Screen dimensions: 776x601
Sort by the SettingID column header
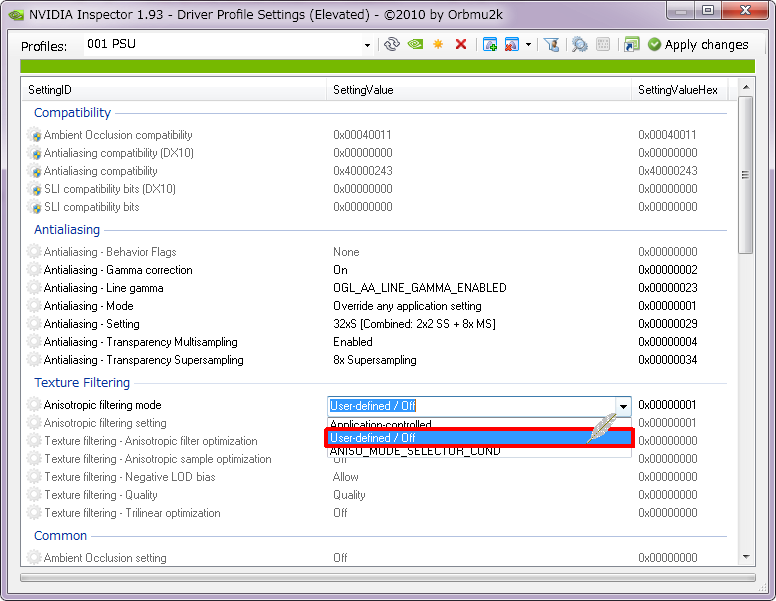pyautogui.click(x=174, y=90)
